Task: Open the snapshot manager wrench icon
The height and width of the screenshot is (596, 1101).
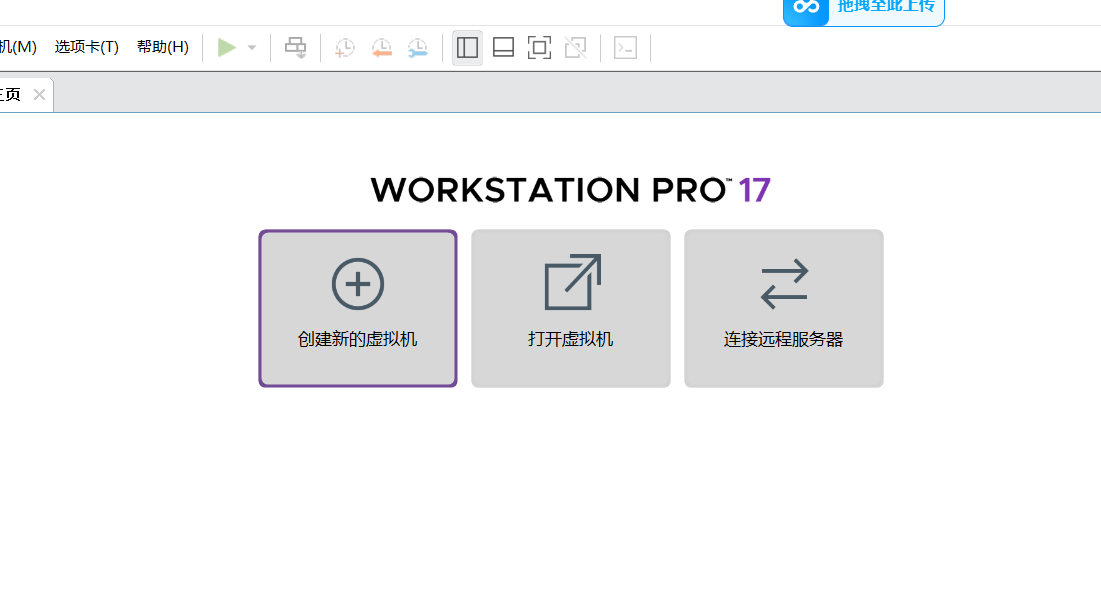Action: coord(418,48)
